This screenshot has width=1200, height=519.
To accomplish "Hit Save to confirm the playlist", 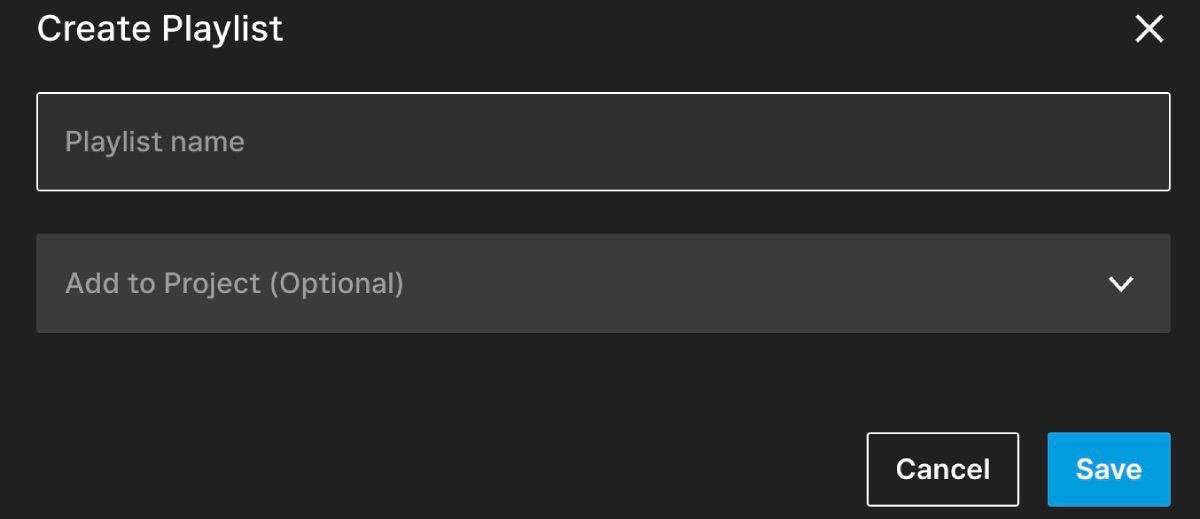I will click(1108, 469).
